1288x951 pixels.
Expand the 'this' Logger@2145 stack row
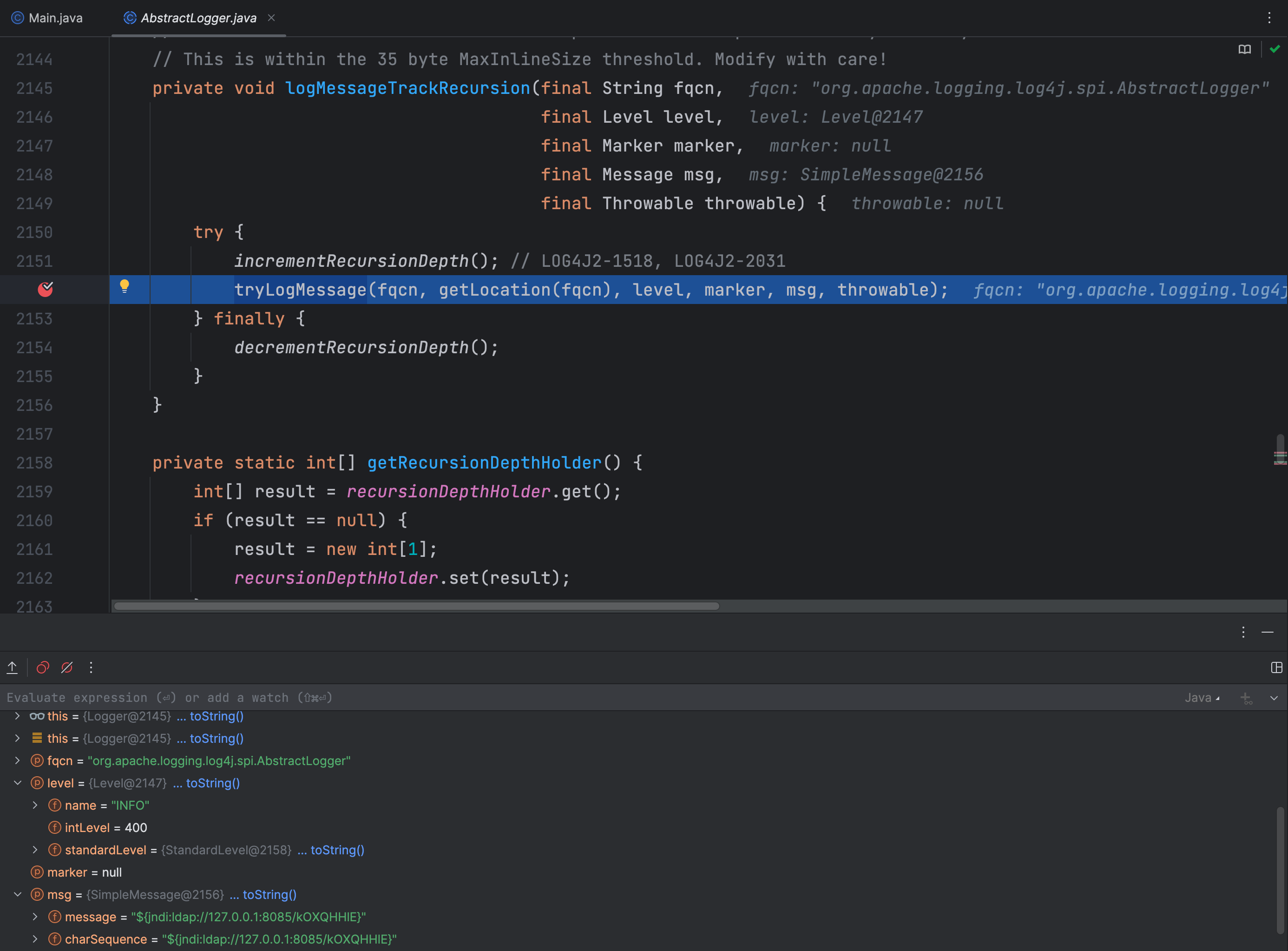(x=17, y=738)
